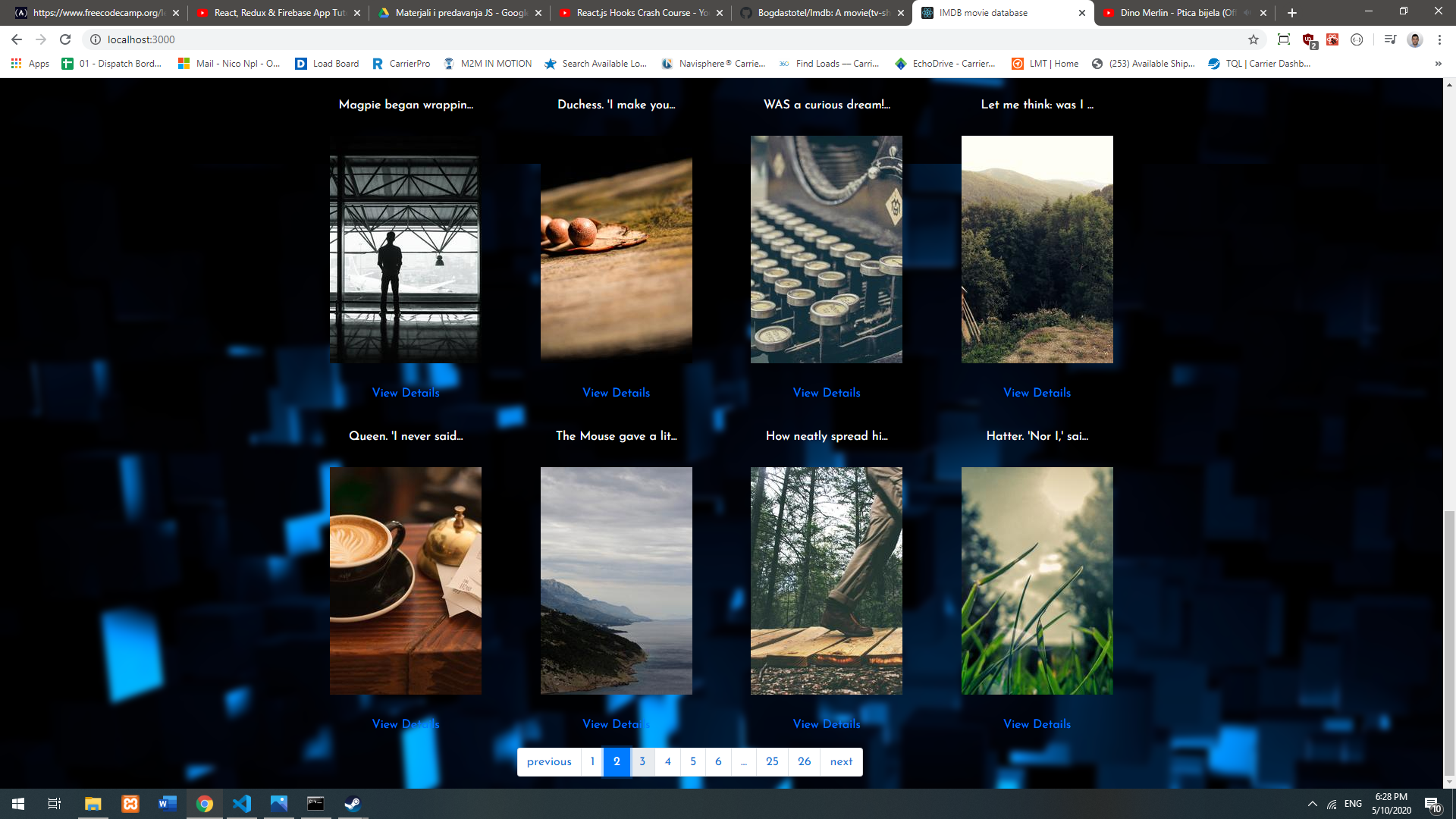Go to page 3 in pagination
The image size is (1456, 819).
click(x=642, y=761)
